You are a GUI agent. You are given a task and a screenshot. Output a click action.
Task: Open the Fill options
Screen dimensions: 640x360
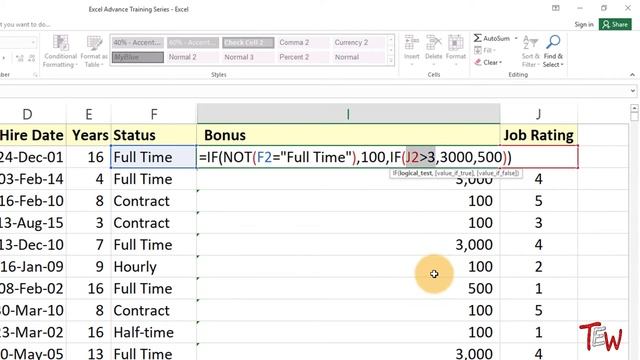[484, 51]
